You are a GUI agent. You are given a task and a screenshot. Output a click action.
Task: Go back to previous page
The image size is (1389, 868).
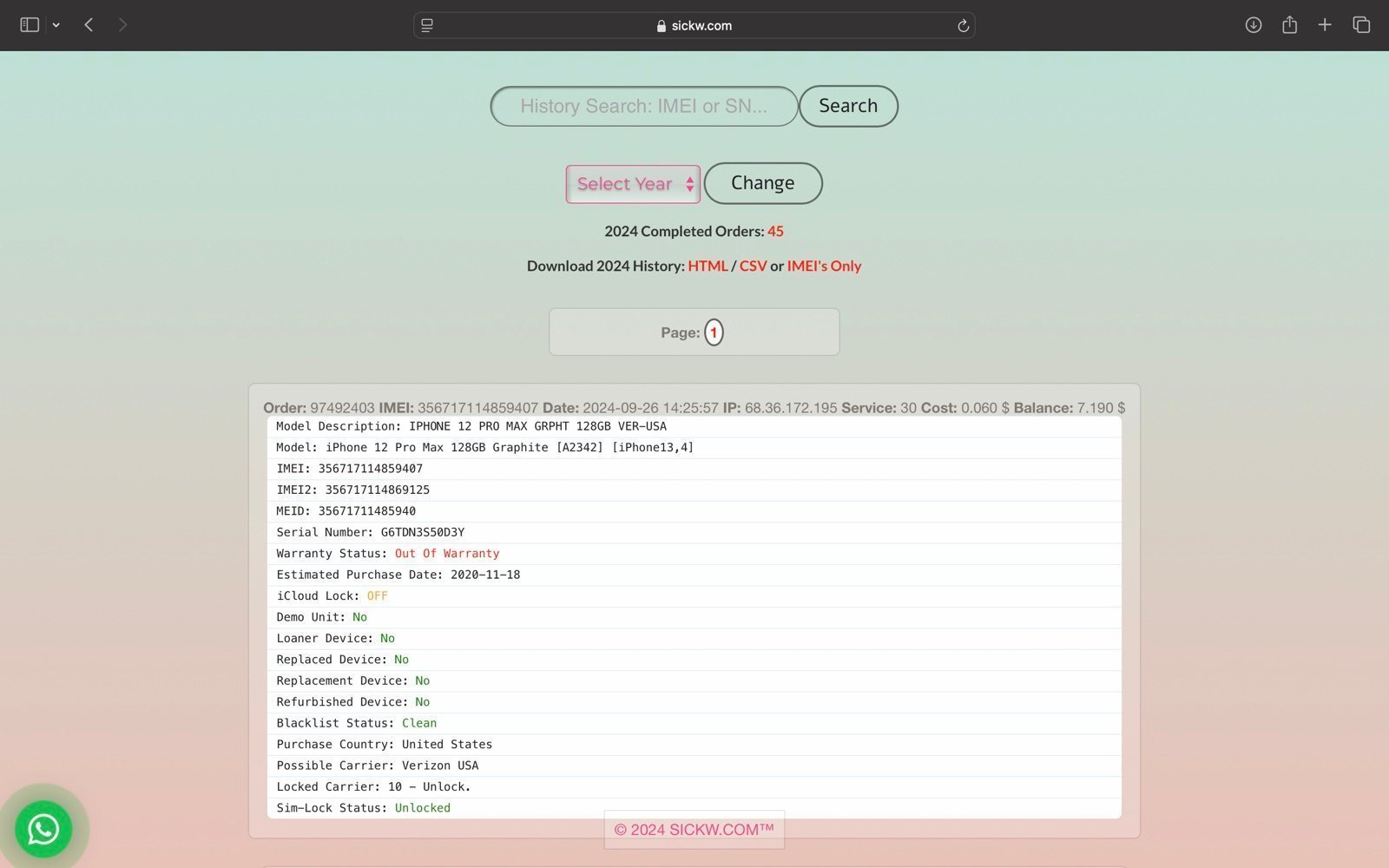(x=89, y=25)
